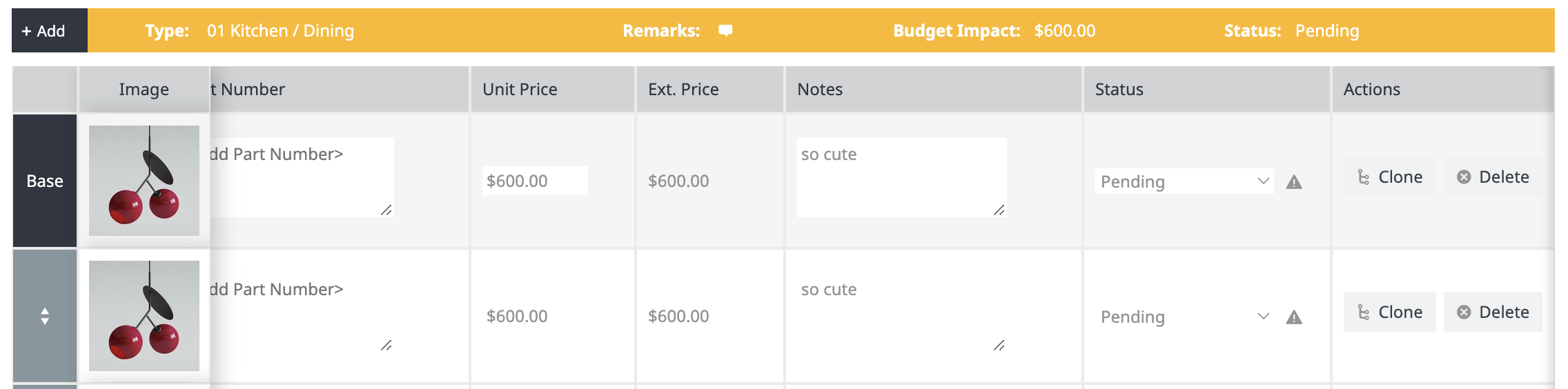Viewport: 1568px width, 389px height.
Task: Click the Status column header
Action: (x=1119, y=90)
